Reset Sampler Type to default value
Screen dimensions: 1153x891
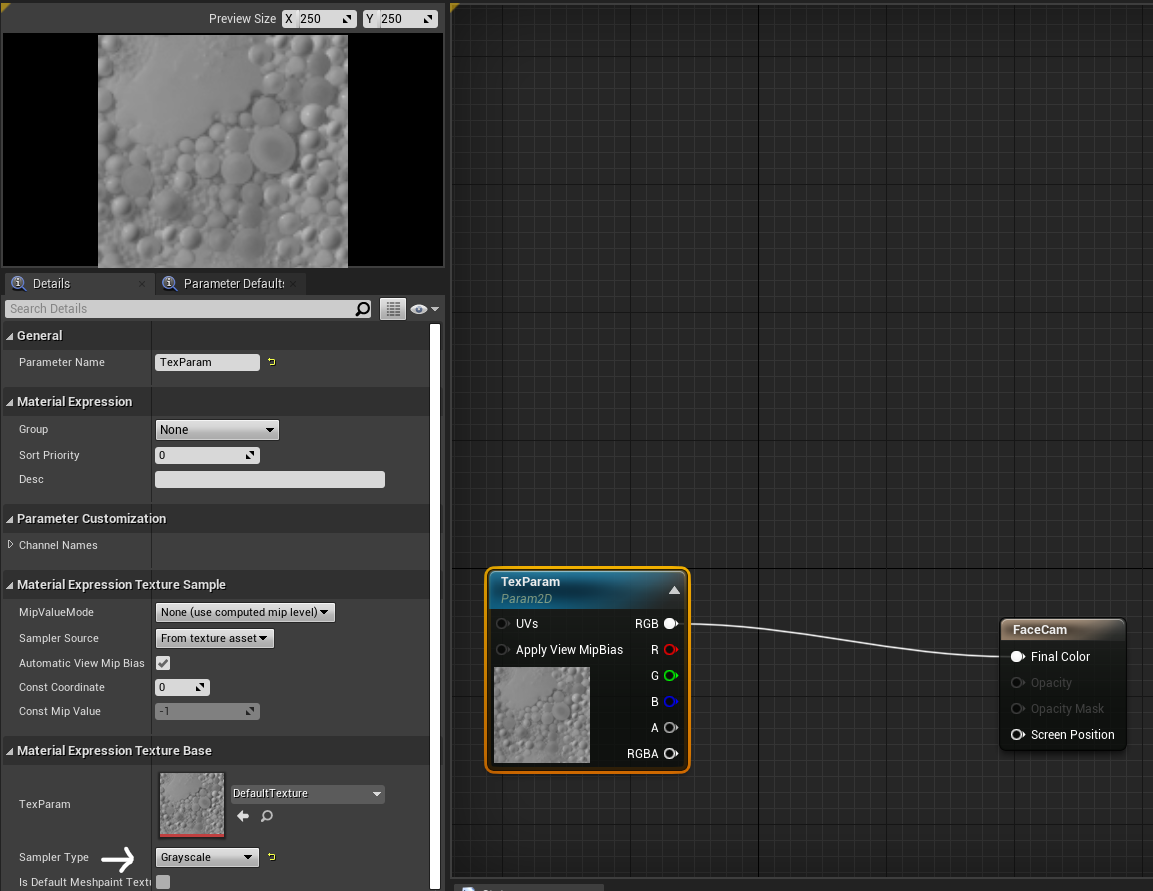coord(271,857)
